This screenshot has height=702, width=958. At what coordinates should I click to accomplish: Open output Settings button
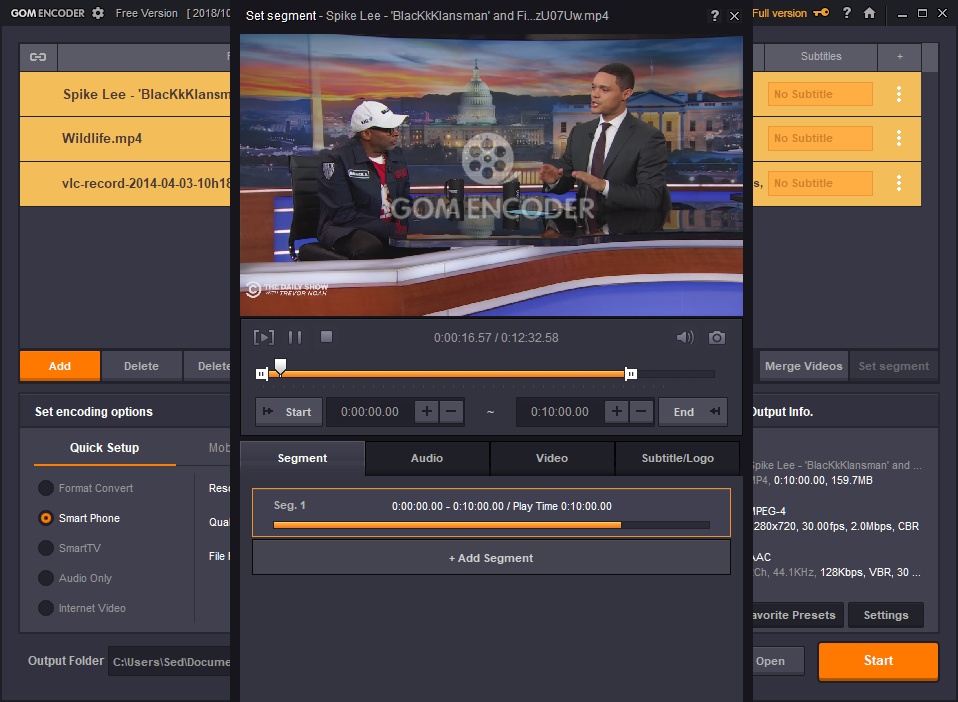[886, 615]
